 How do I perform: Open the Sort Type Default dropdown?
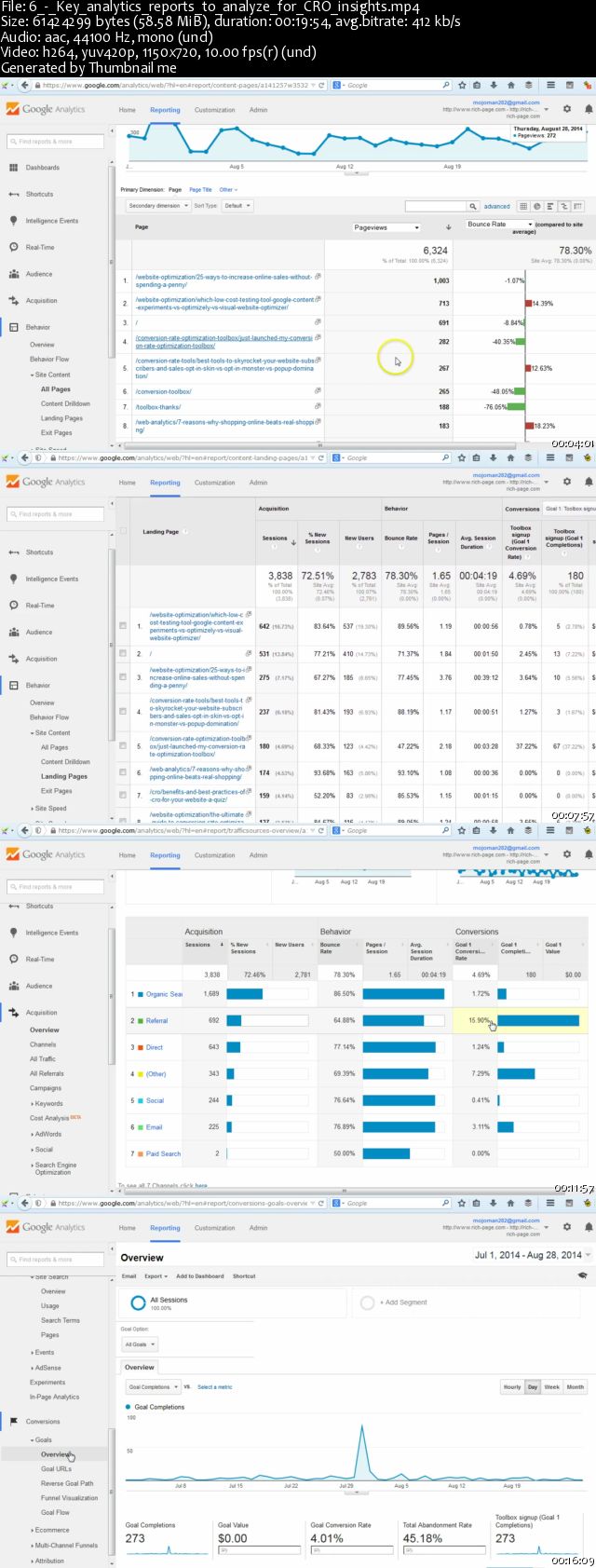pos(237,206)
